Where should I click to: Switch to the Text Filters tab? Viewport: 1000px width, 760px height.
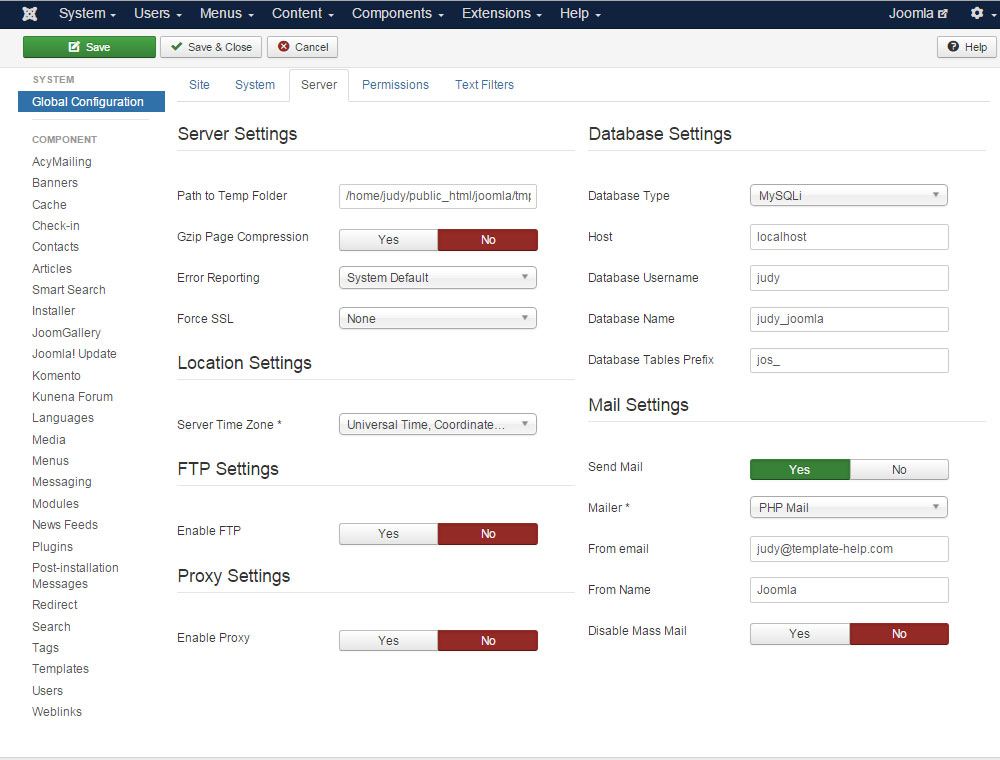pyautogui.click(x=485, y=85)
